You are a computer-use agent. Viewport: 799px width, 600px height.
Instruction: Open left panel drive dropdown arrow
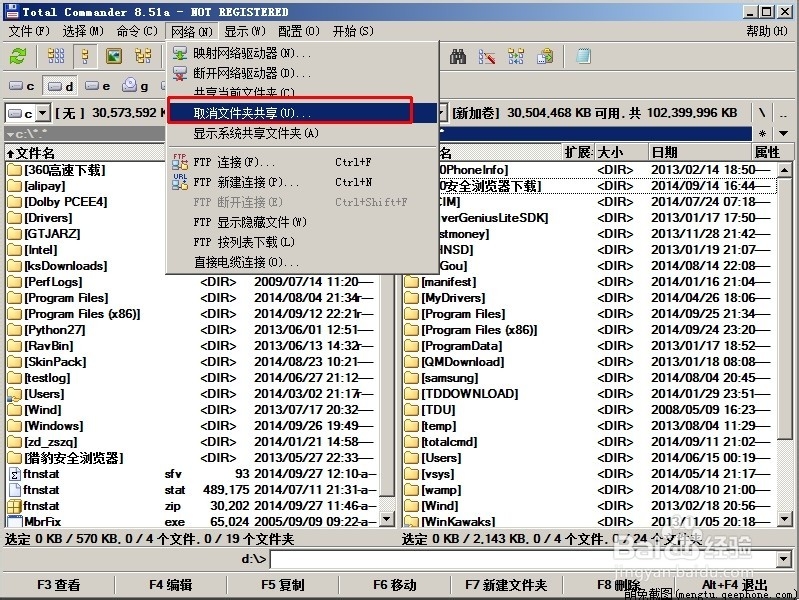click(43, 113)
